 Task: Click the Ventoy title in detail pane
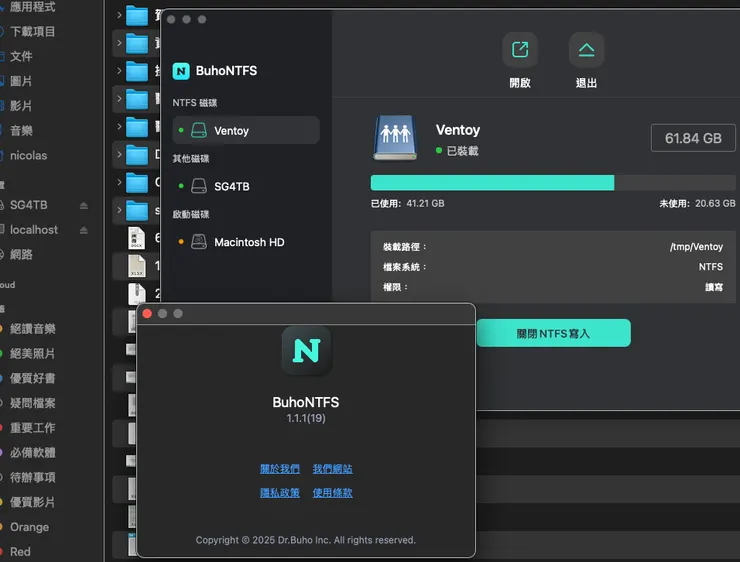[458, 130]
